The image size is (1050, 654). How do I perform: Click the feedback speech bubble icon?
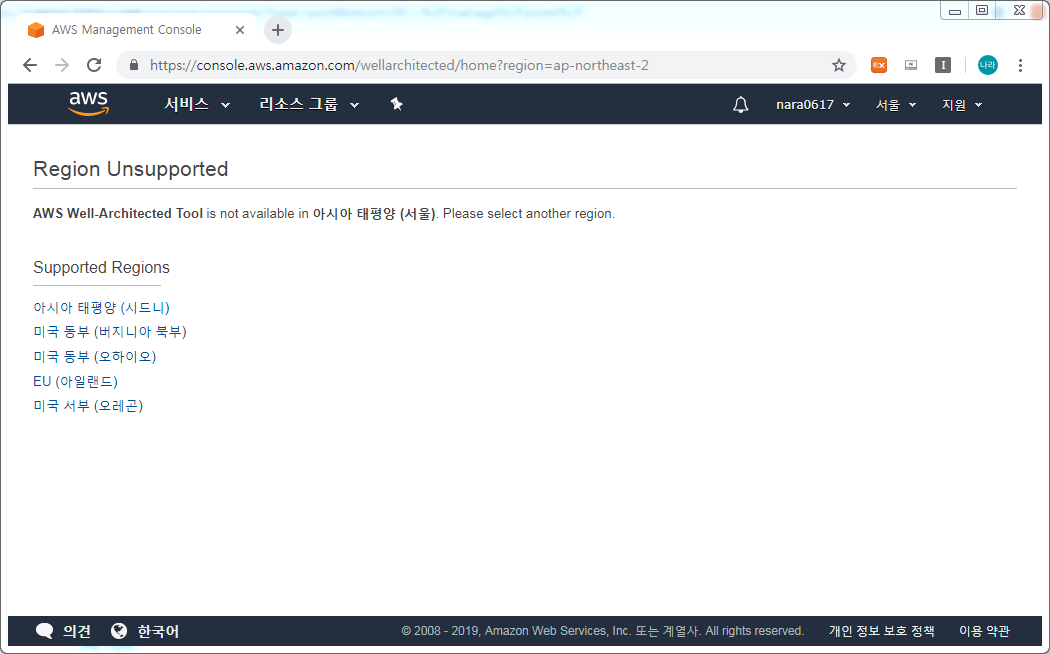coord(44,631)
